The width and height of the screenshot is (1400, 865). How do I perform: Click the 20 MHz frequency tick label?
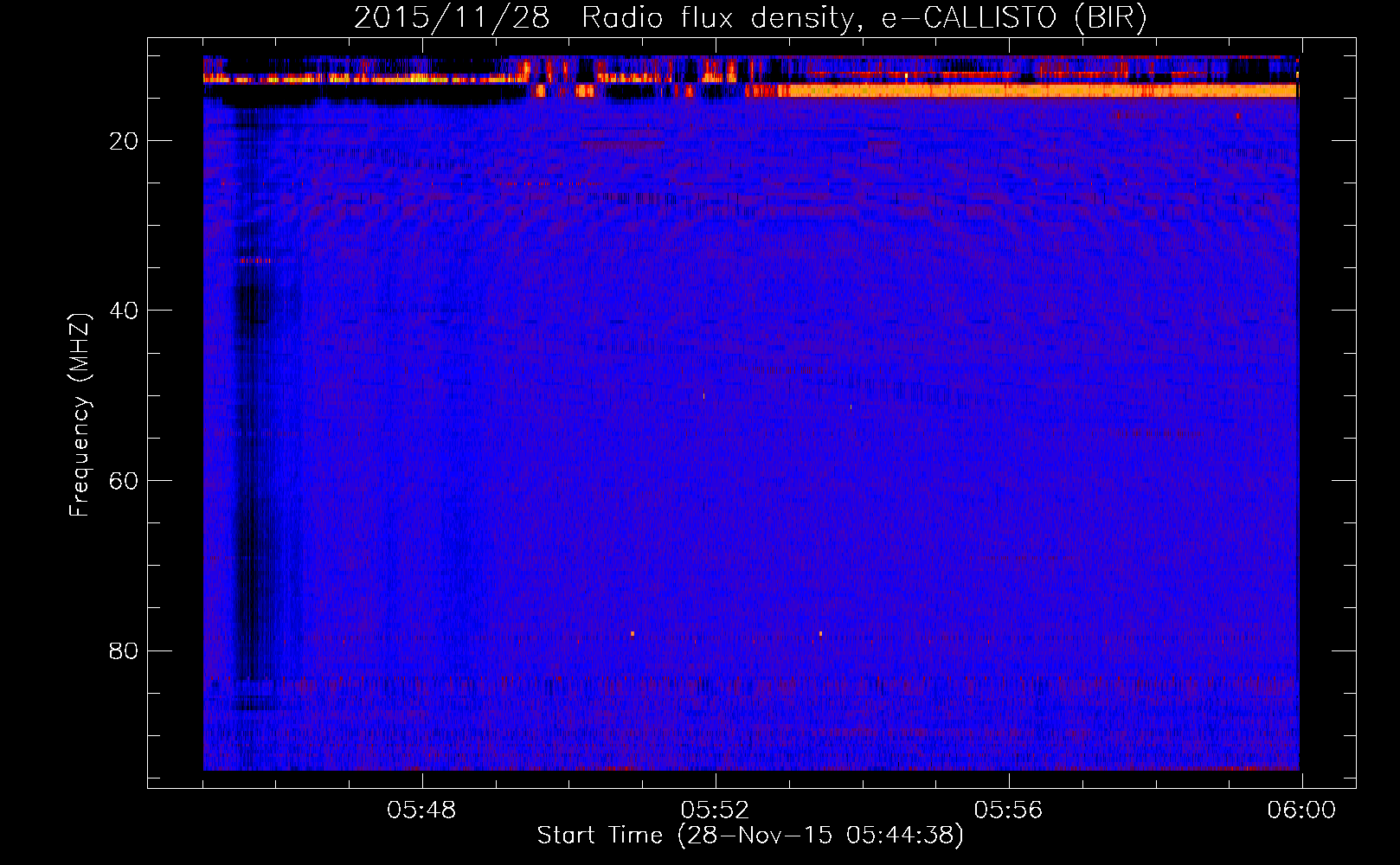point(124,141)
